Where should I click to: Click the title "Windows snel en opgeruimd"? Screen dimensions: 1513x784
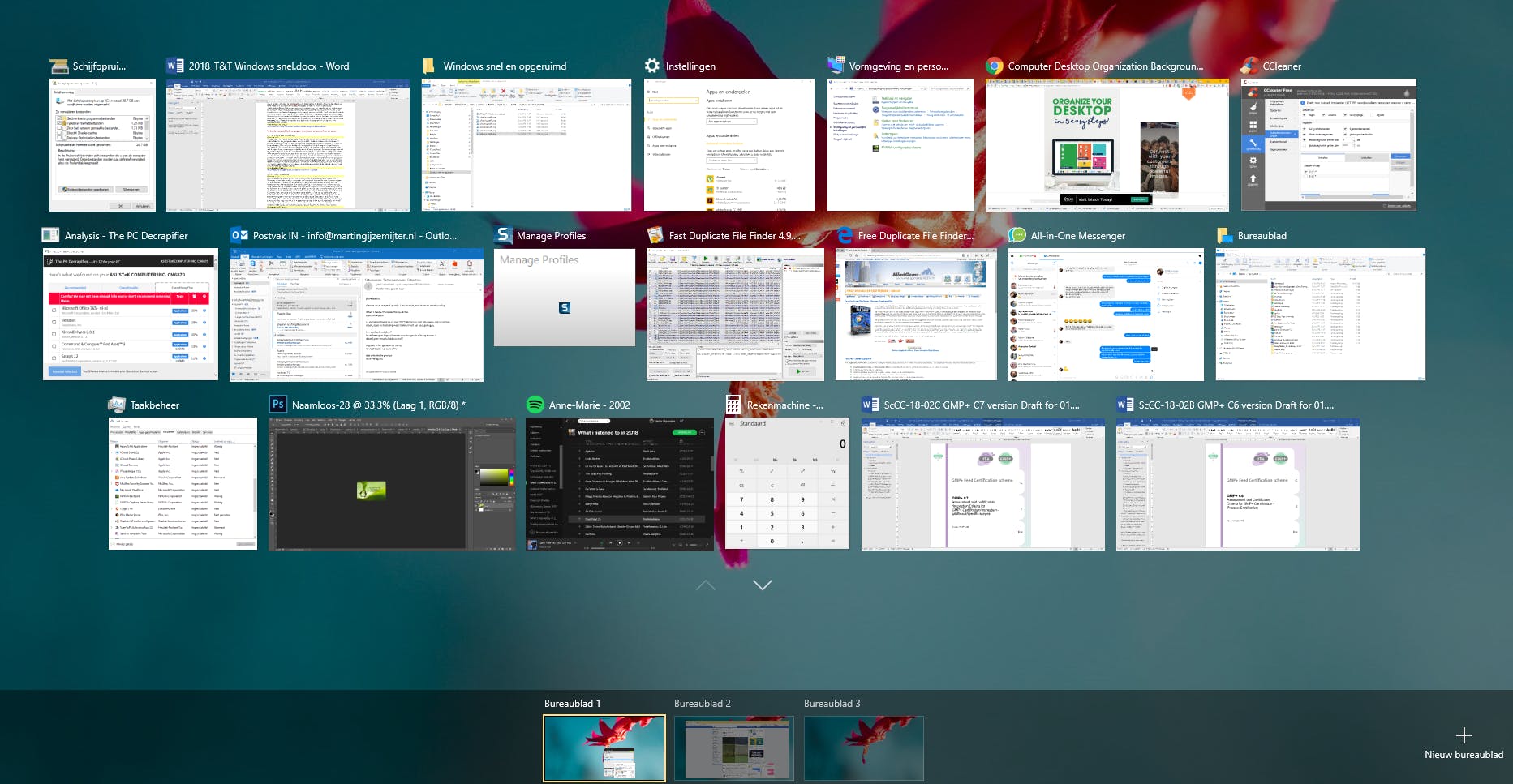505,66
